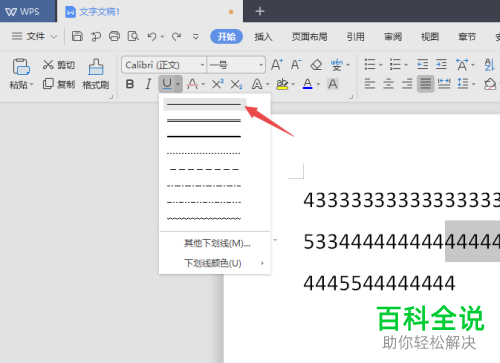The image size is (500, 363).
Task: Open the 审阅 ribbon tab
Action: [x=393, y=36]
